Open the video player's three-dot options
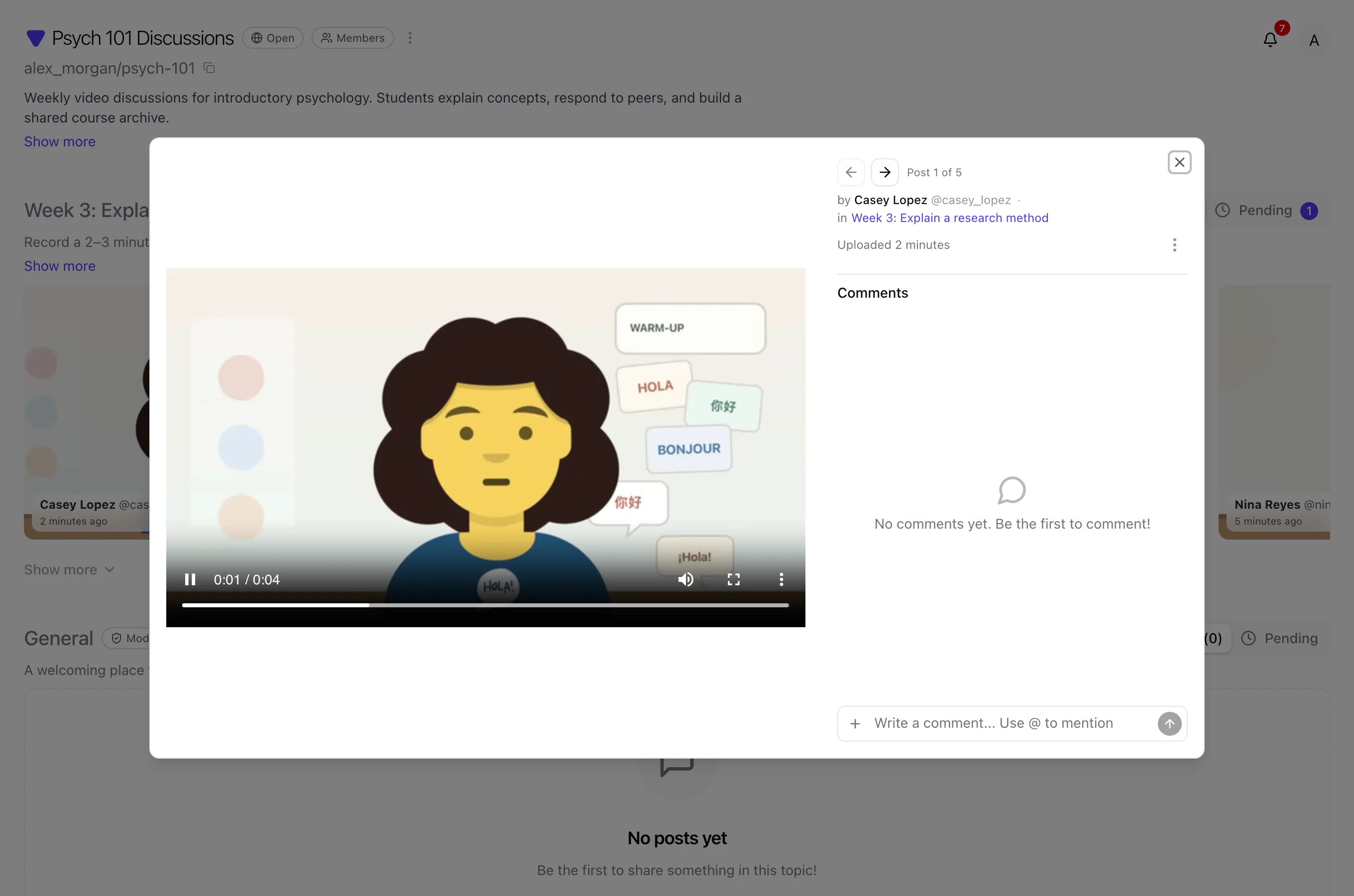1354x896 pixels. 781,579
